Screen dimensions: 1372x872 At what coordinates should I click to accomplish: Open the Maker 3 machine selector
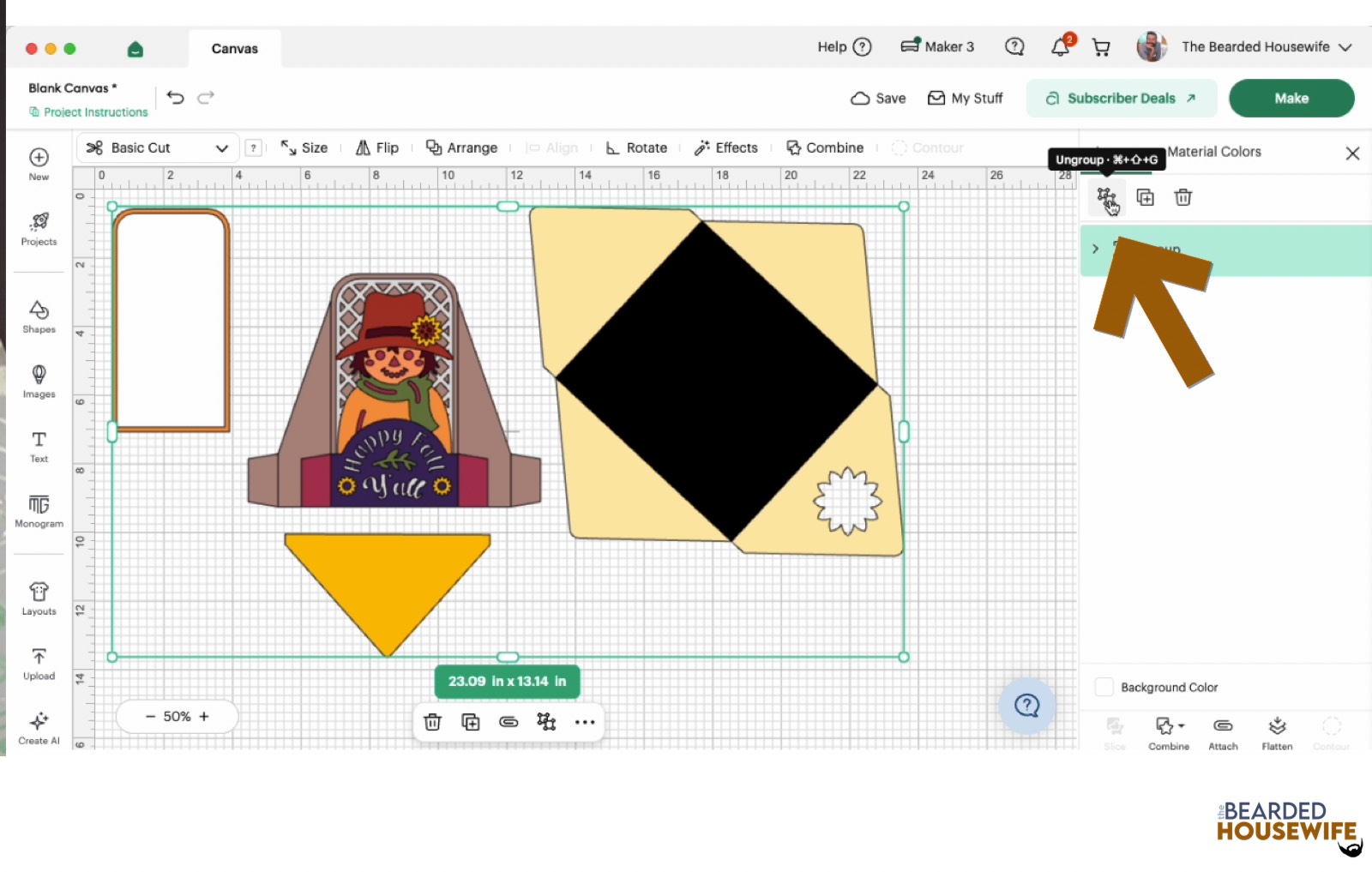(x=937, y=47)
